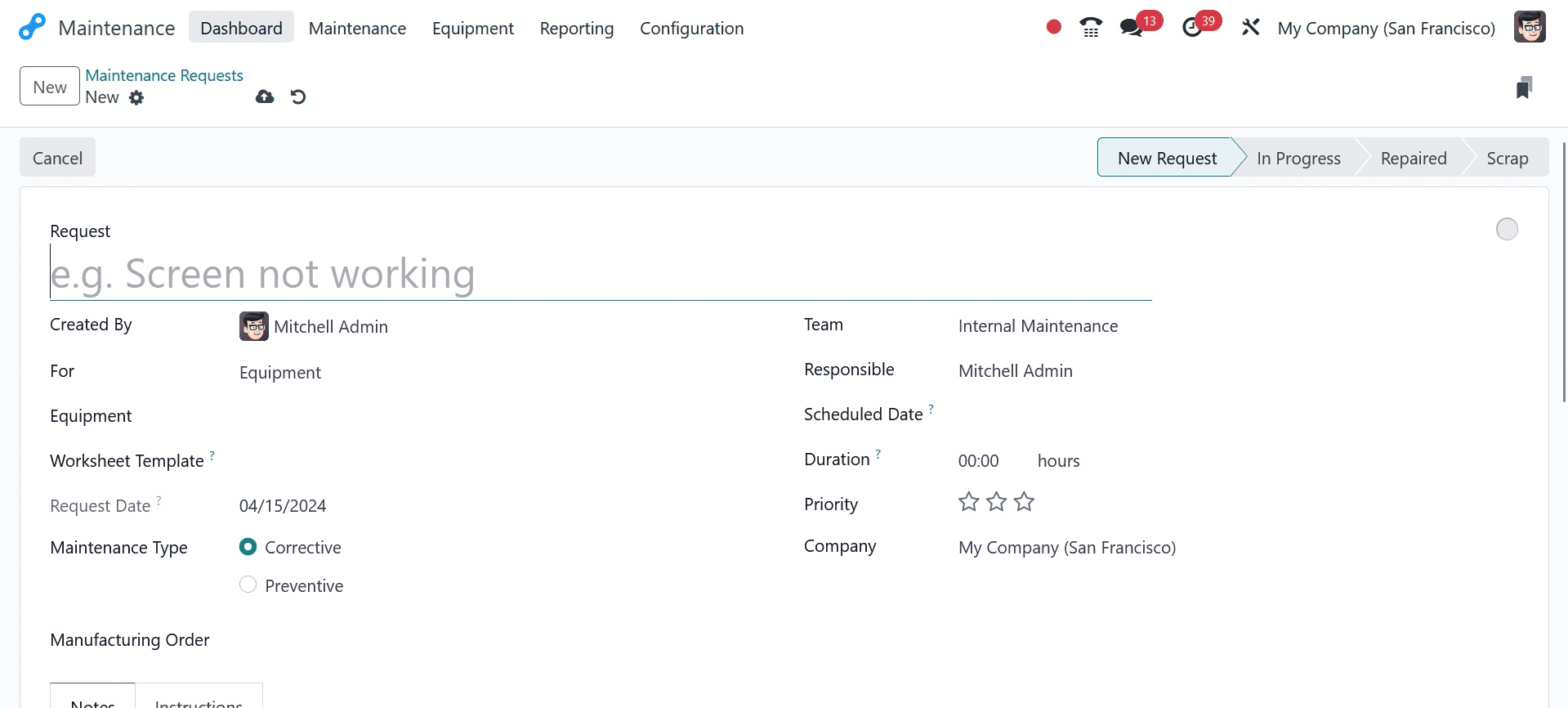1568x708 pixels.
Task: Show Duration help tooltip question mark
Action: (x=878, y=453)
